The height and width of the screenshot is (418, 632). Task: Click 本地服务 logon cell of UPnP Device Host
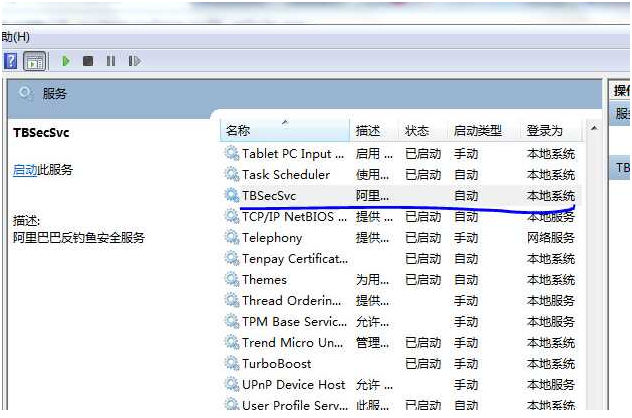click(551, 385)
